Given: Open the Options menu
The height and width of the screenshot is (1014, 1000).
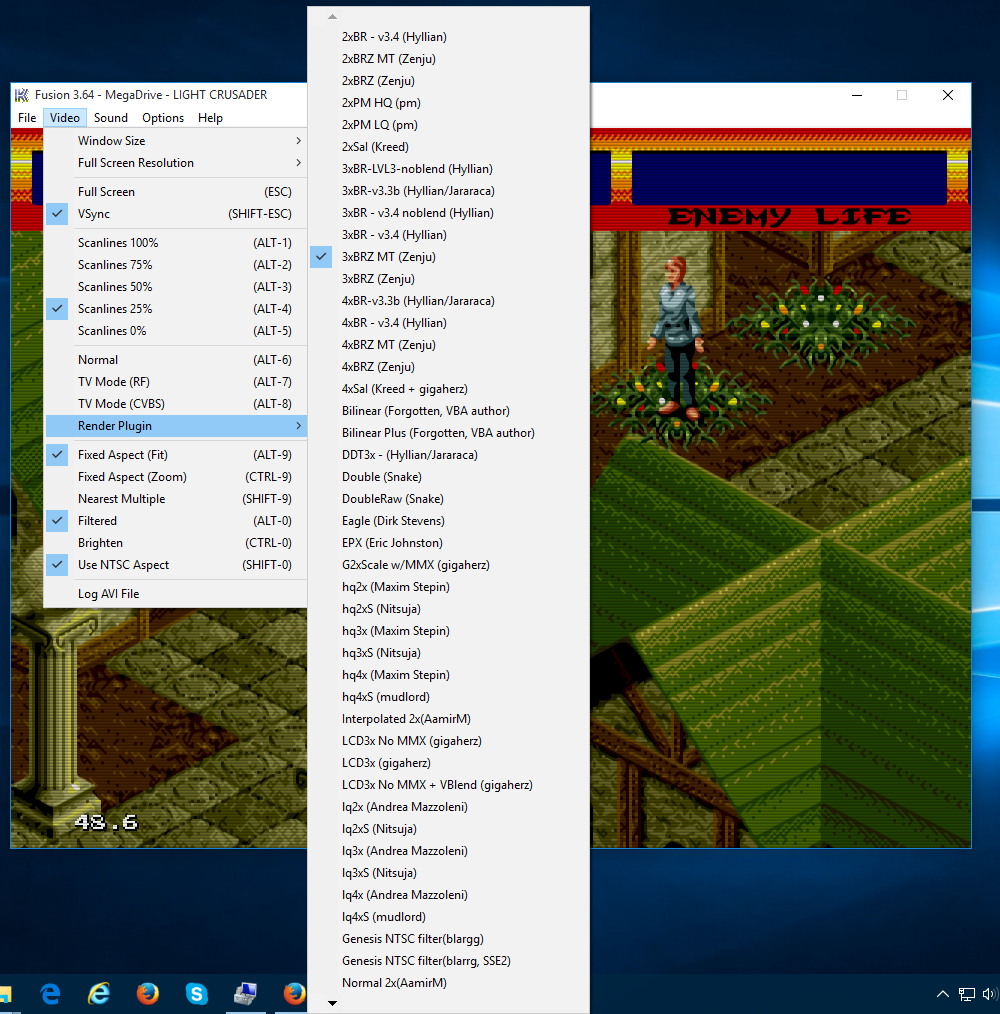Looking at the screenshot, I should (x=163, y=118).
